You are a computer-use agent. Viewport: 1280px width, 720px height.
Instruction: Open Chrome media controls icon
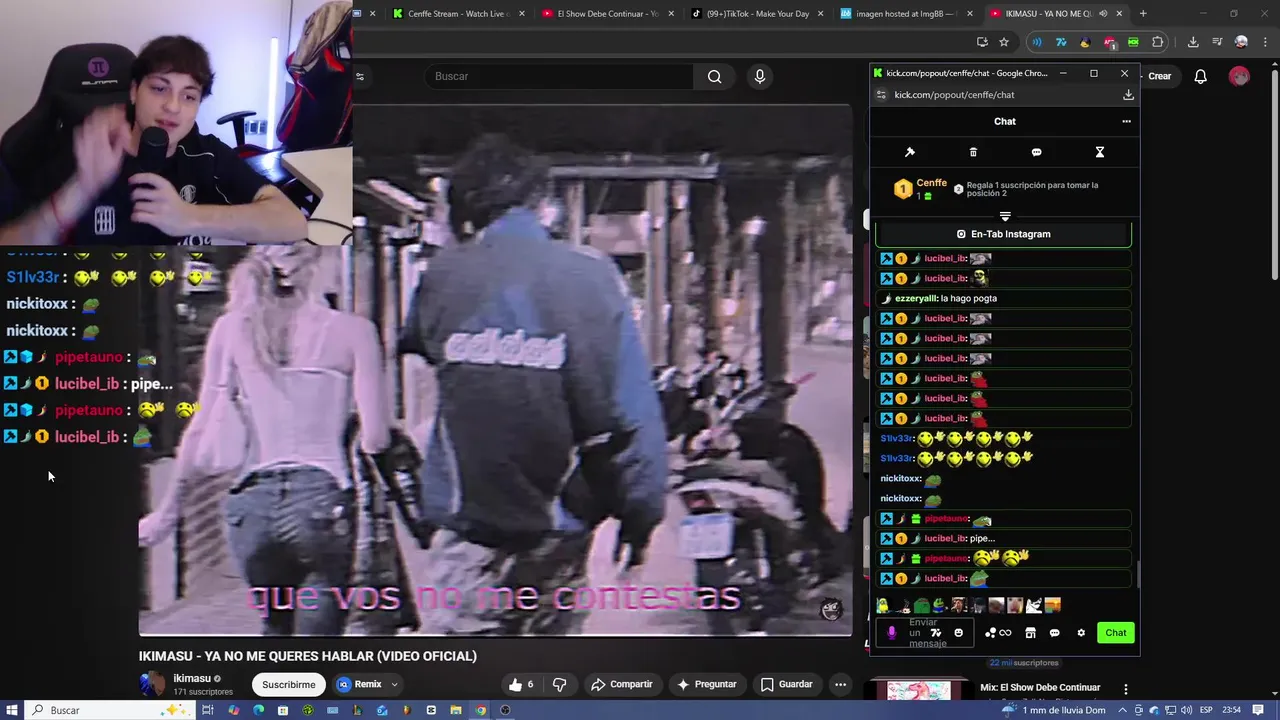[1217, 42]
